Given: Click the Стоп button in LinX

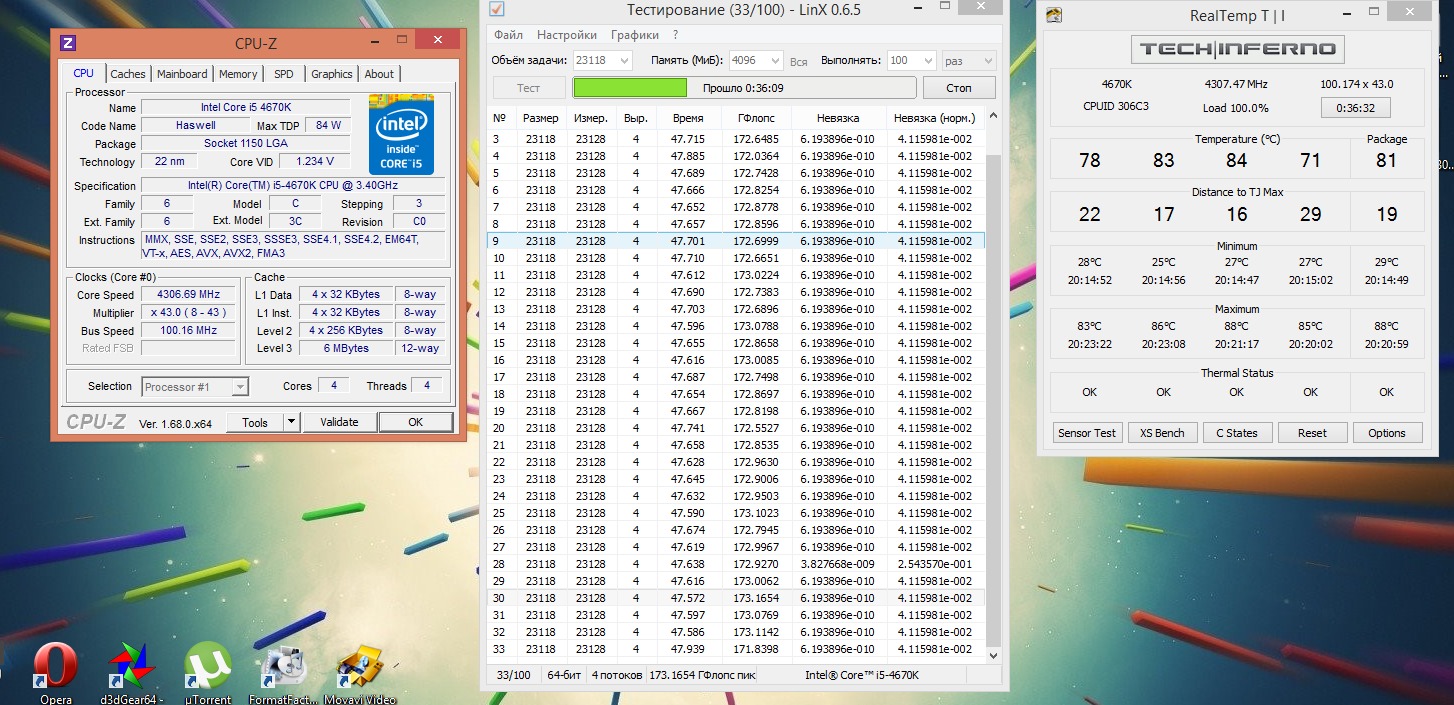Looking at the screenshot, I should 959,88.
